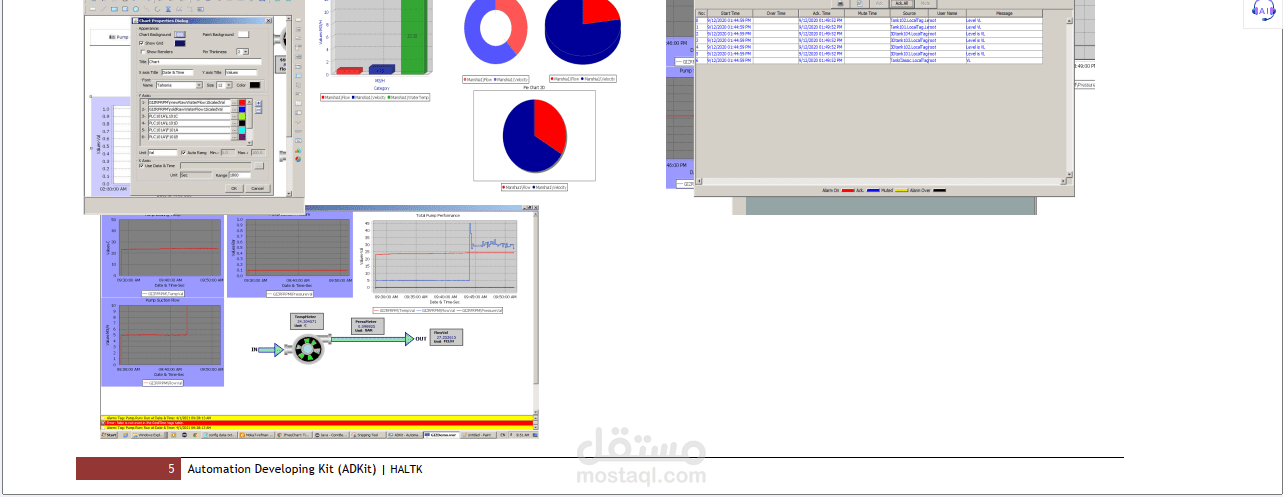Image resolution: width=1283 pixels, height=497 pixels.
Task: Select the red error alarm line
Action: coord(318,422)
